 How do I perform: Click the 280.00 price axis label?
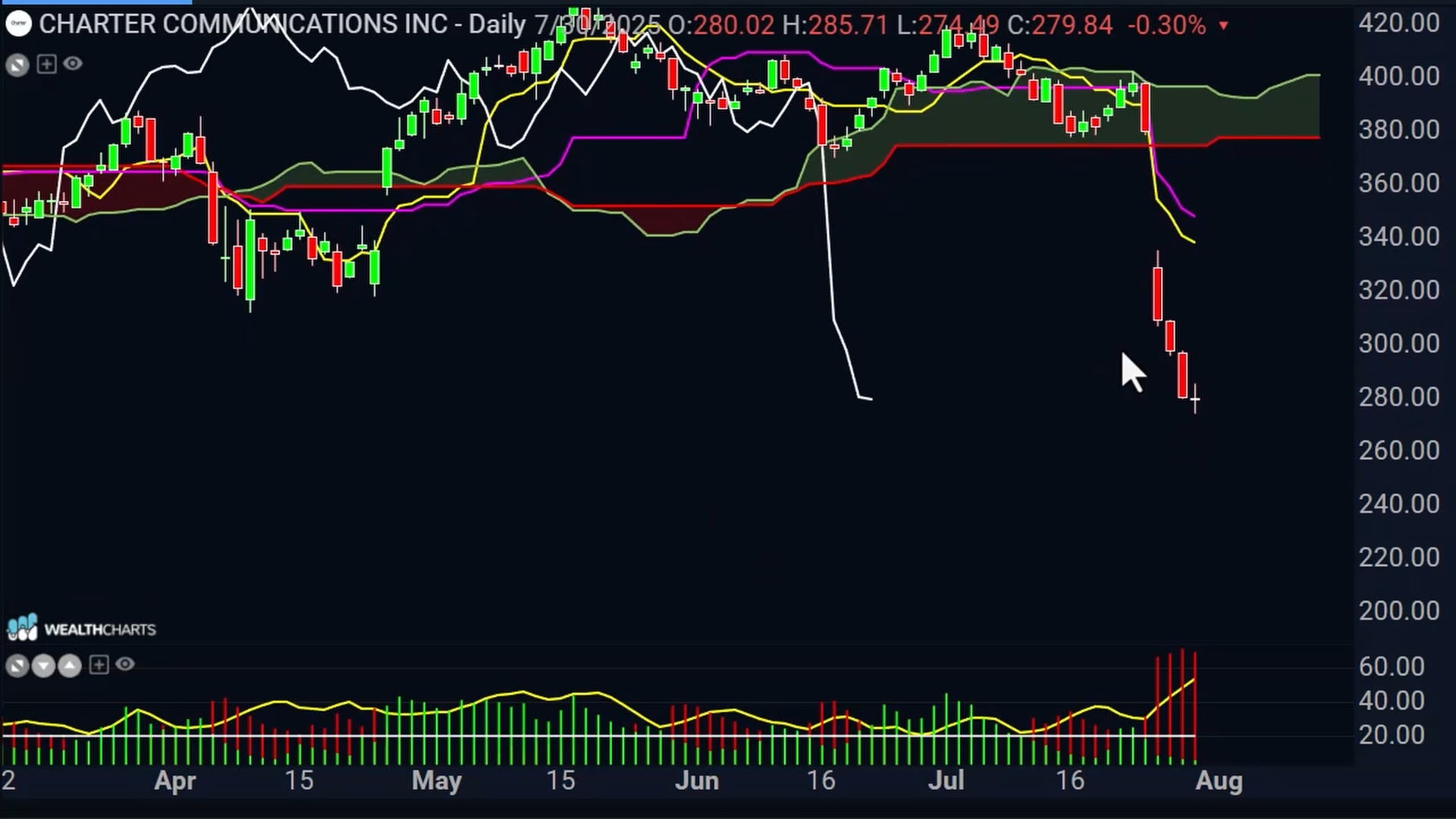click(1399, 397)
